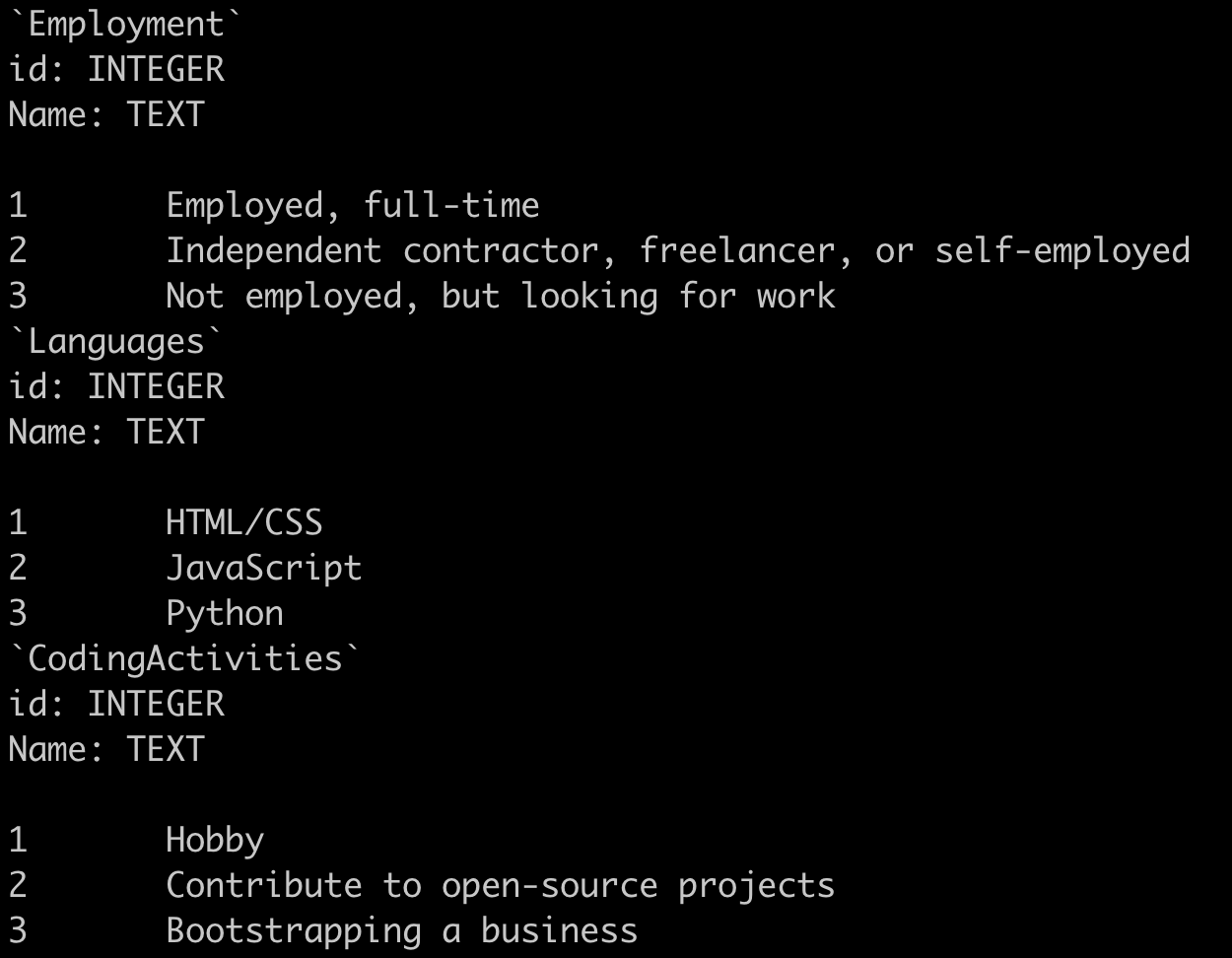Select the Python language entry
1232x958 pixels.
[x=224, y=613]
